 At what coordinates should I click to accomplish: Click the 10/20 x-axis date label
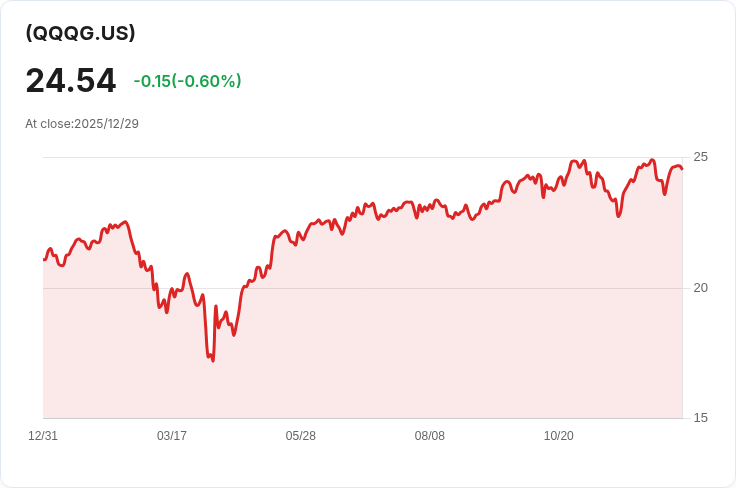559,436
